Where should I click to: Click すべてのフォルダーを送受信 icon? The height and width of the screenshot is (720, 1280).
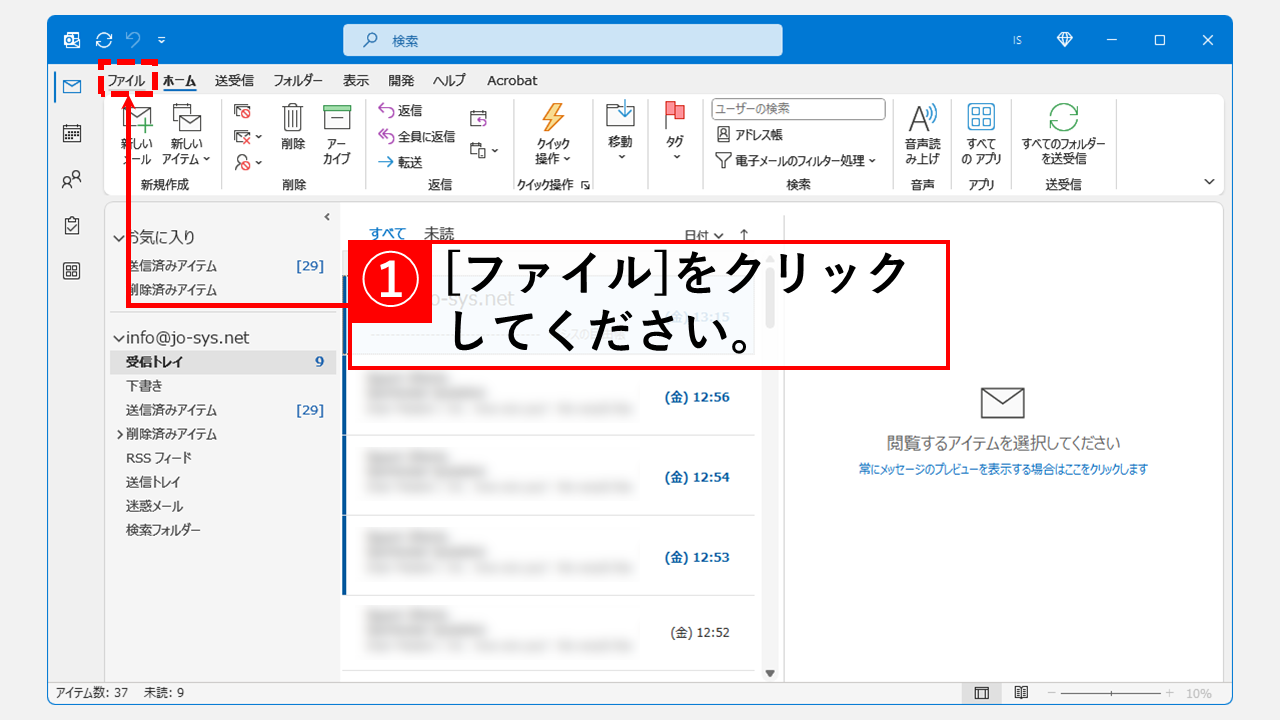point(1064,135)
